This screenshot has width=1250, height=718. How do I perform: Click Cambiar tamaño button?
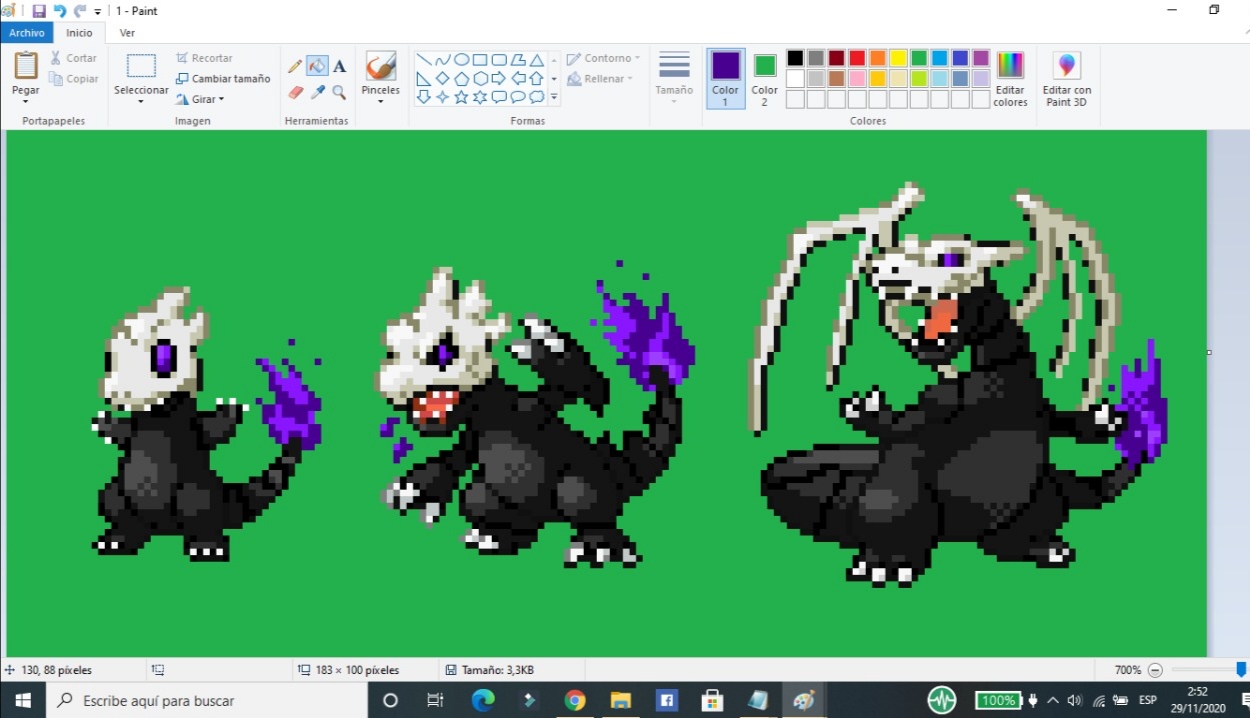(223, 79)
